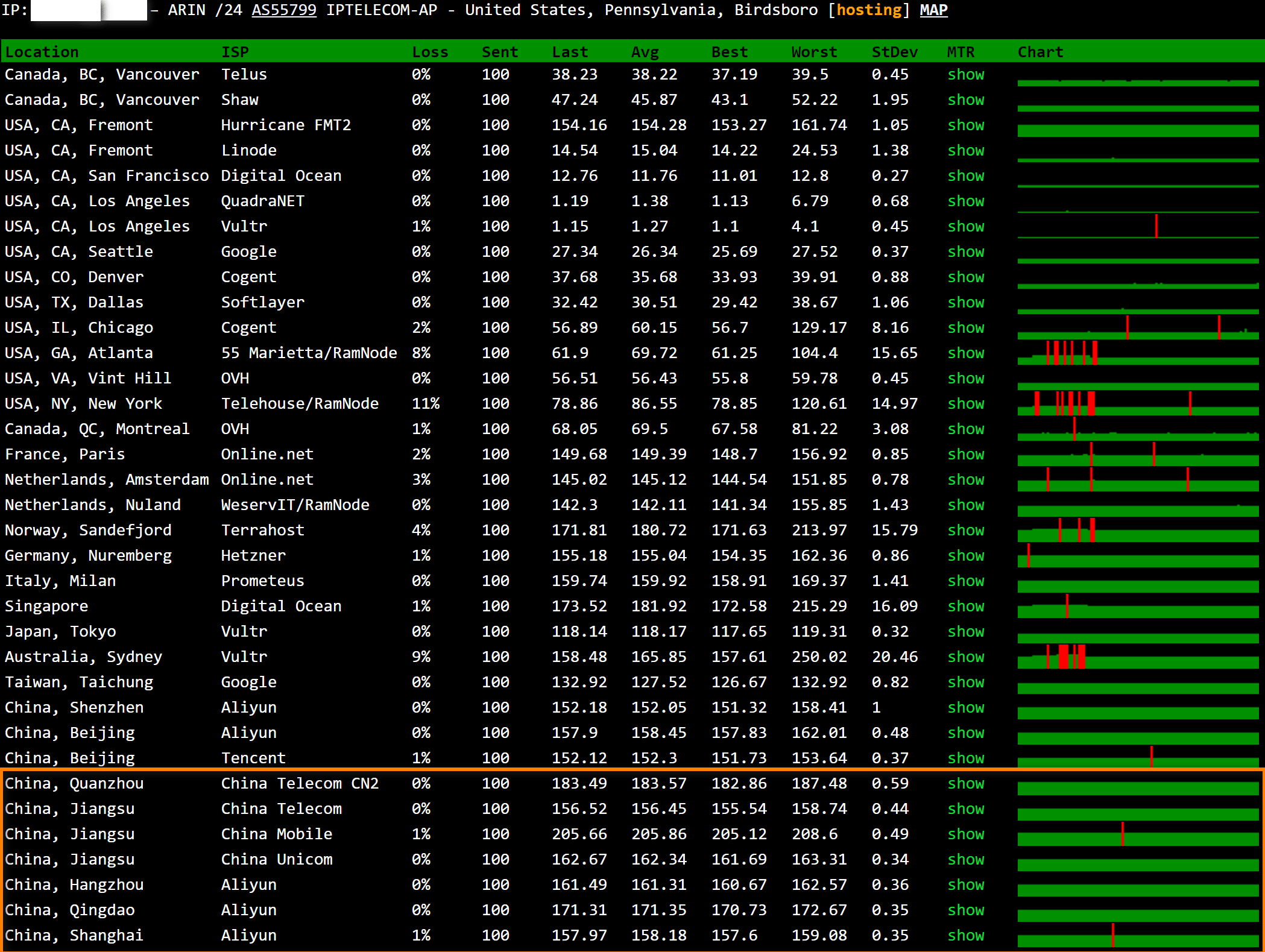Select the 'China Telecom CN2' ISP cell
The height and width of the screenshot is (952, 1265).
[x=300, y=783]
